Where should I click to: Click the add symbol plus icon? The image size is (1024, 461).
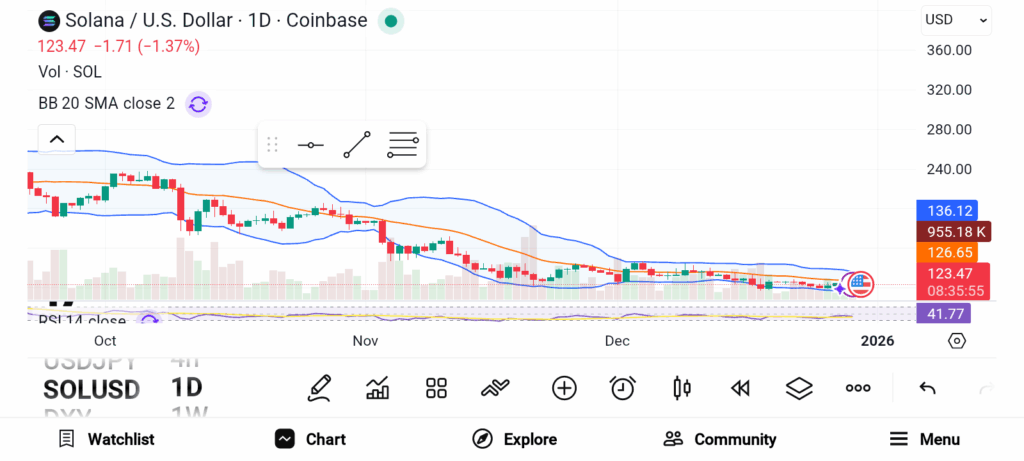[564, 388]
